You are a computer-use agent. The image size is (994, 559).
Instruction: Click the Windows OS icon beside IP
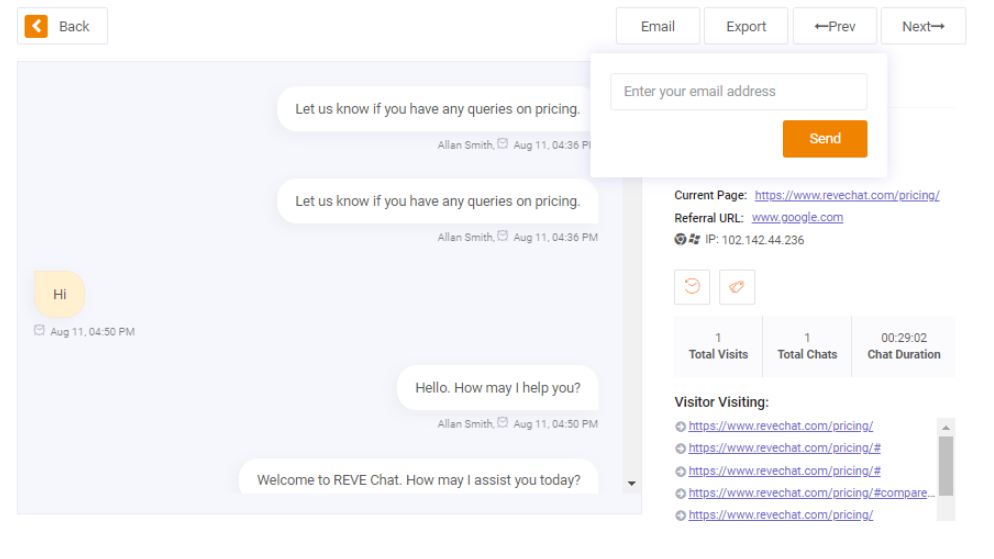pyautogui.click(x=694, y=240)
